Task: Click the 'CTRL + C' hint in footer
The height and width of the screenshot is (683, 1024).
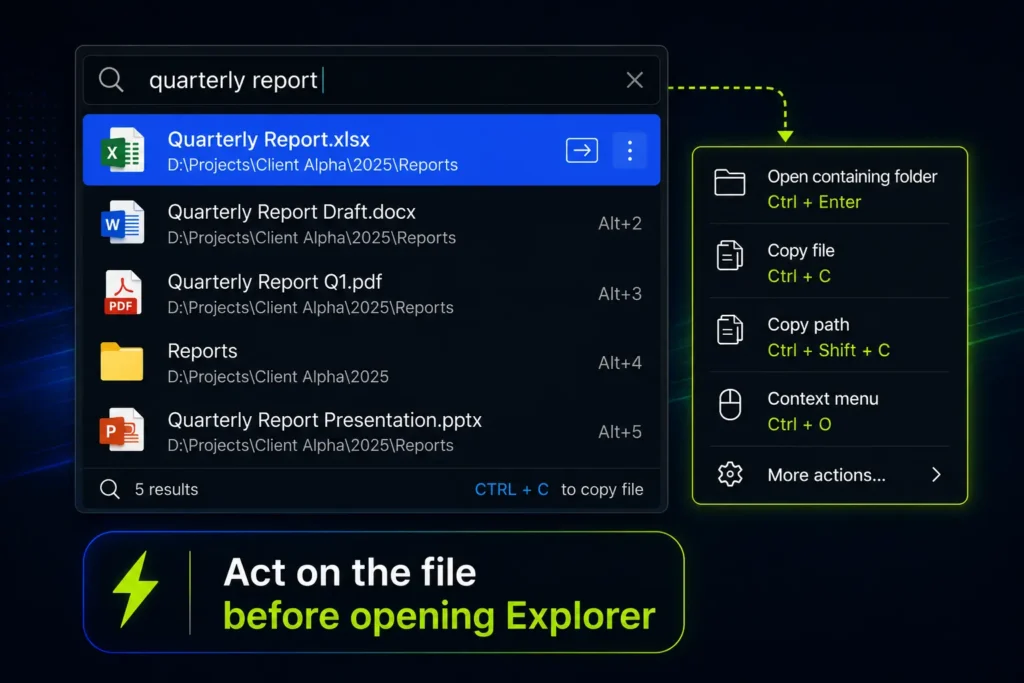Action: pyautogui.click(x=511, y=489)
